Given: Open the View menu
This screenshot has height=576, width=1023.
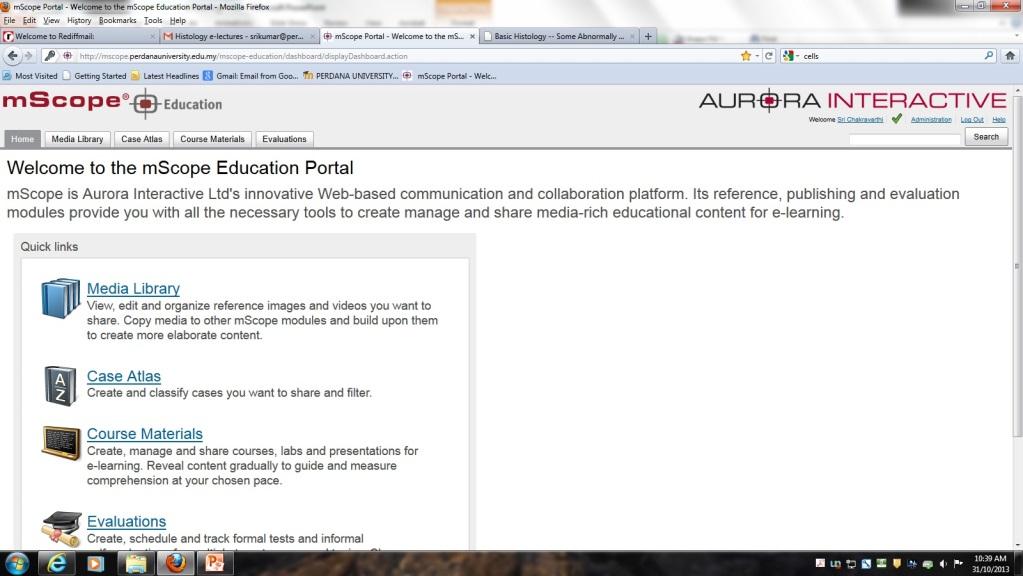Looking at the screenshot, I should click(x=51, y=21).
